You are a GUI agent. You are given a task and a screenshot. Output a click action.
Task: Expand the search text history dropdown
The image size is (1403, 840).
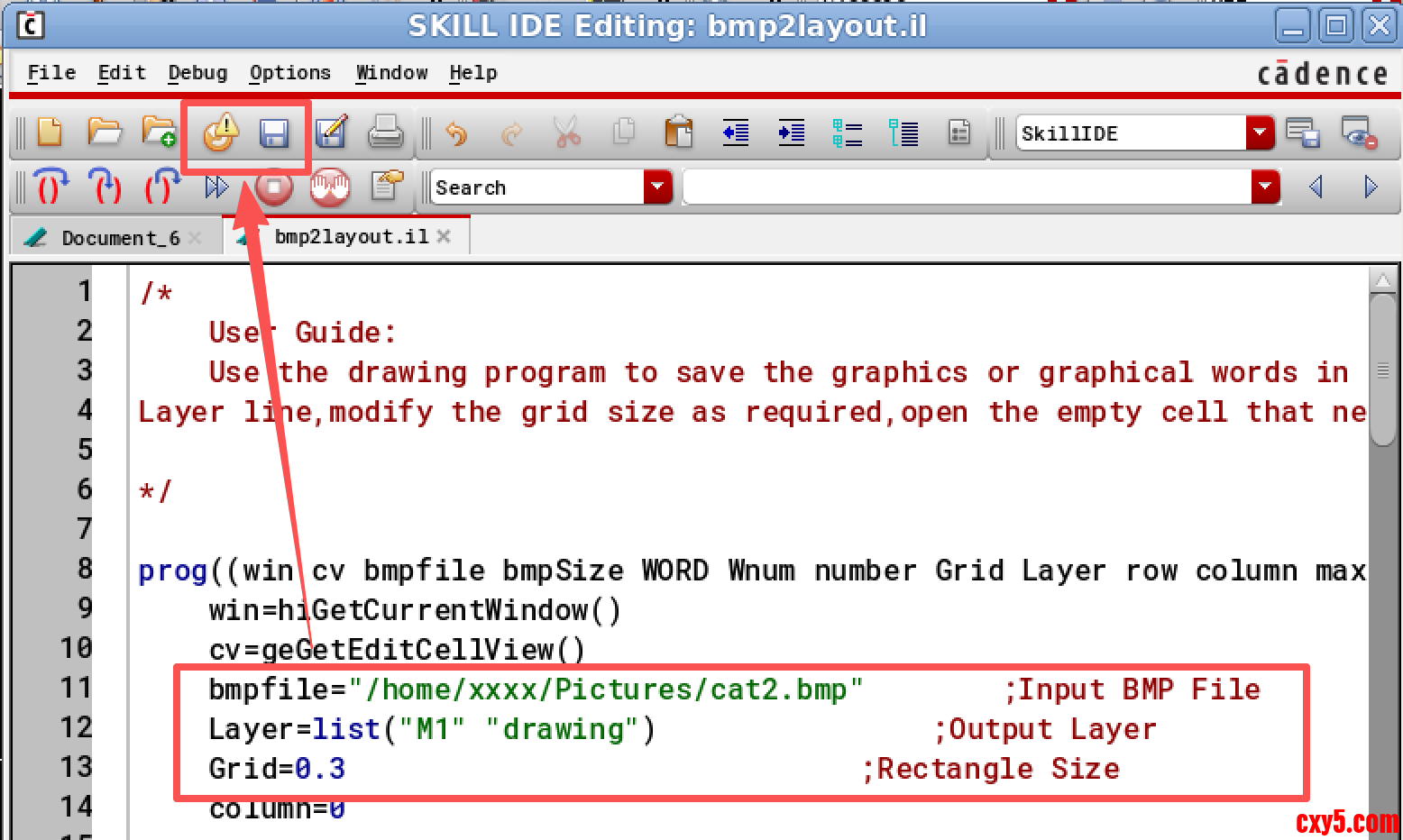tap(1265, 187)
